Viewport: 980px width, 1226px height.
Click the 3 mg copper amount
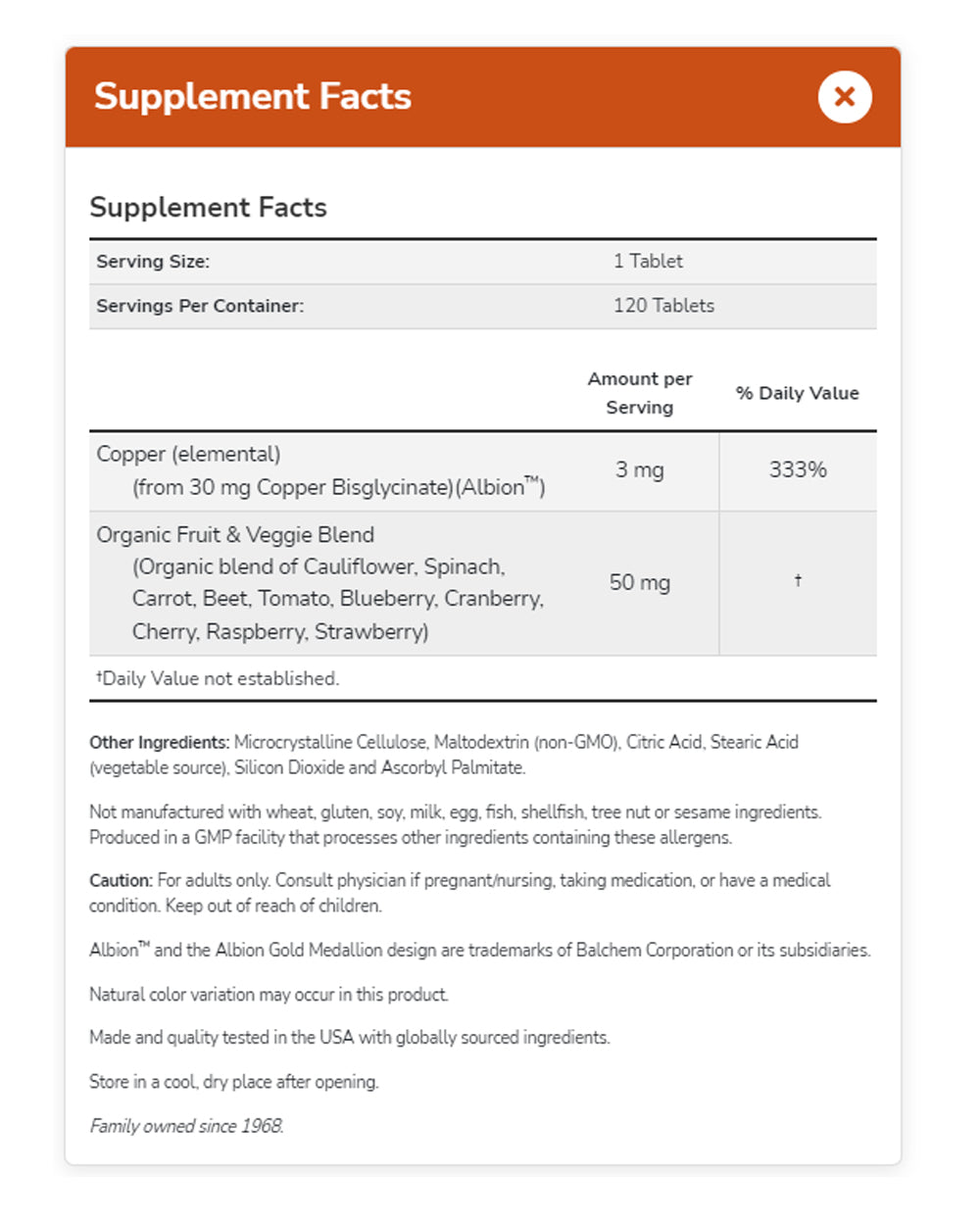pos(640,470)
